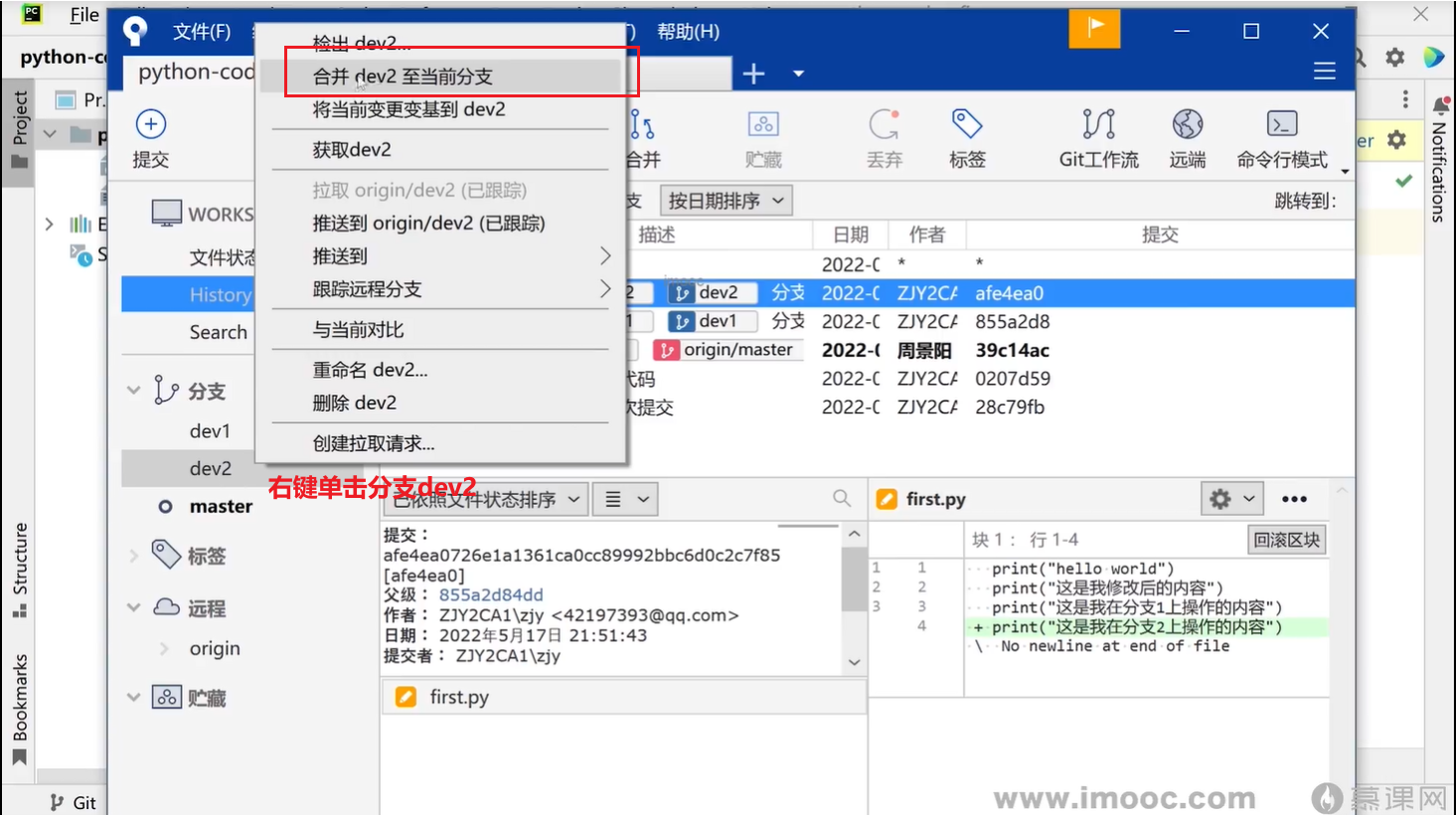Click the first.py file in file list
Image resolution: width=1456 pixels, height=815 pixels.
[623, 697]
